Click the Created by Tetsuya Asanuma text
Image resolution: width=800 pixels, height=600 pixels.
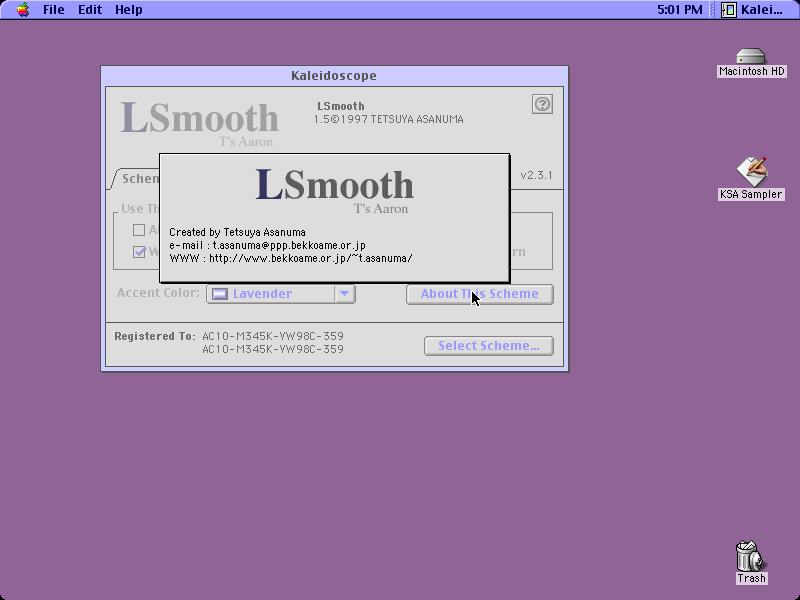coord(237,233)
